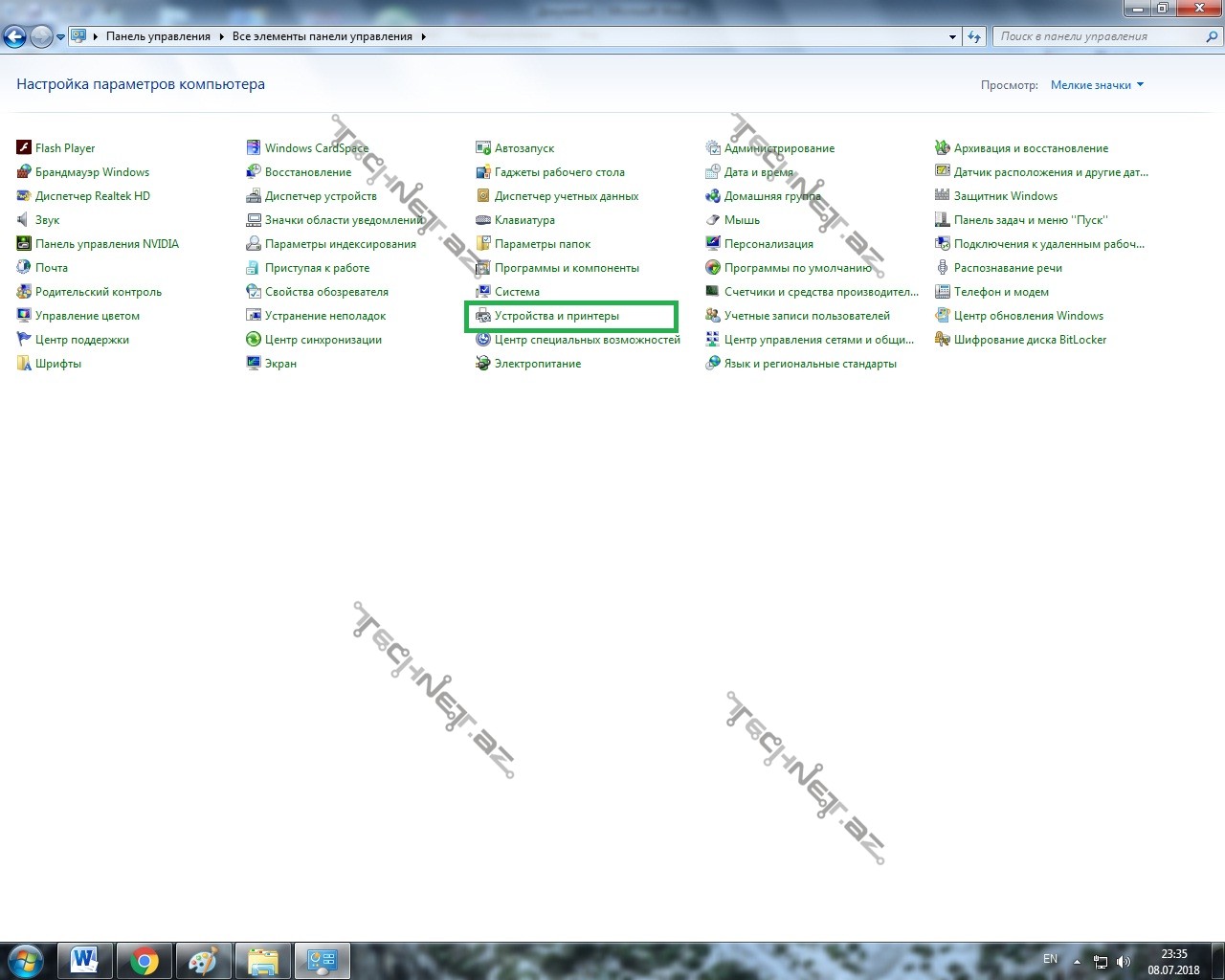The height and width of the screenshot is (980, 1225).
Task: Open Диспетчер устройств link
Action: click(321, 196)
